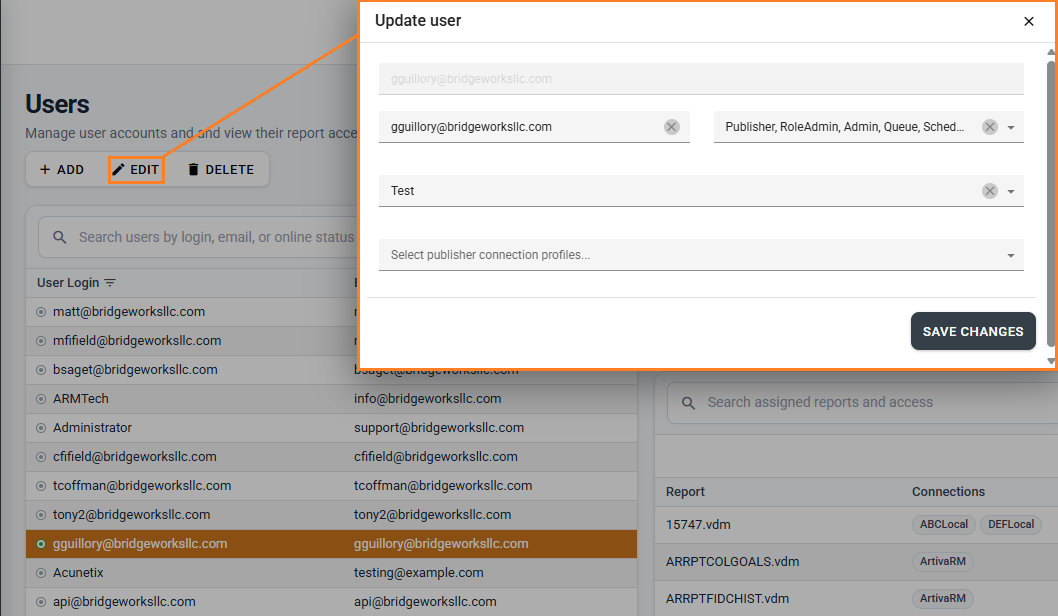This screenshot has height=616, width=1058.
Task: Click the ARRPTCOLGOALS.vdm report row
Action: click(x=856, y=561)
